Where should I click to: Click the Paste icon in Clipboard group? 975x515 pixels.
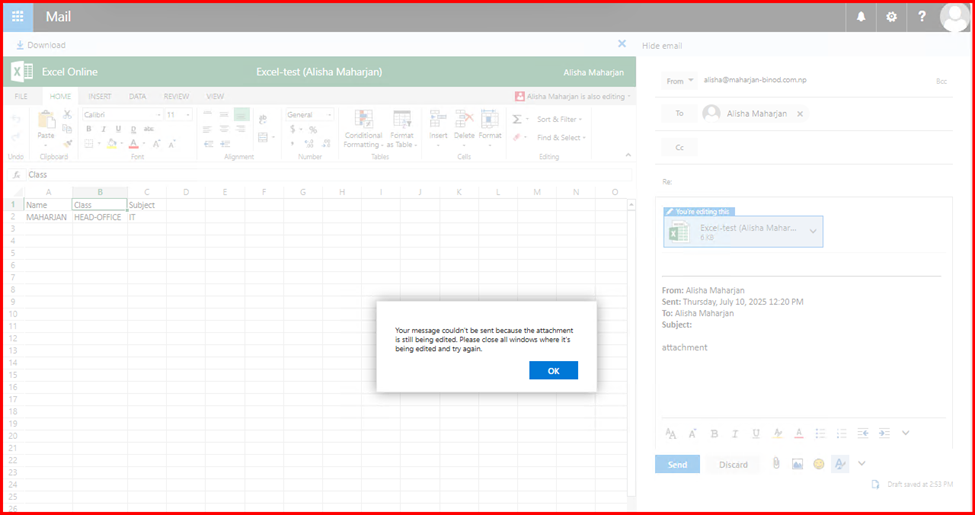pyautogui.click(x=45, y=122)
